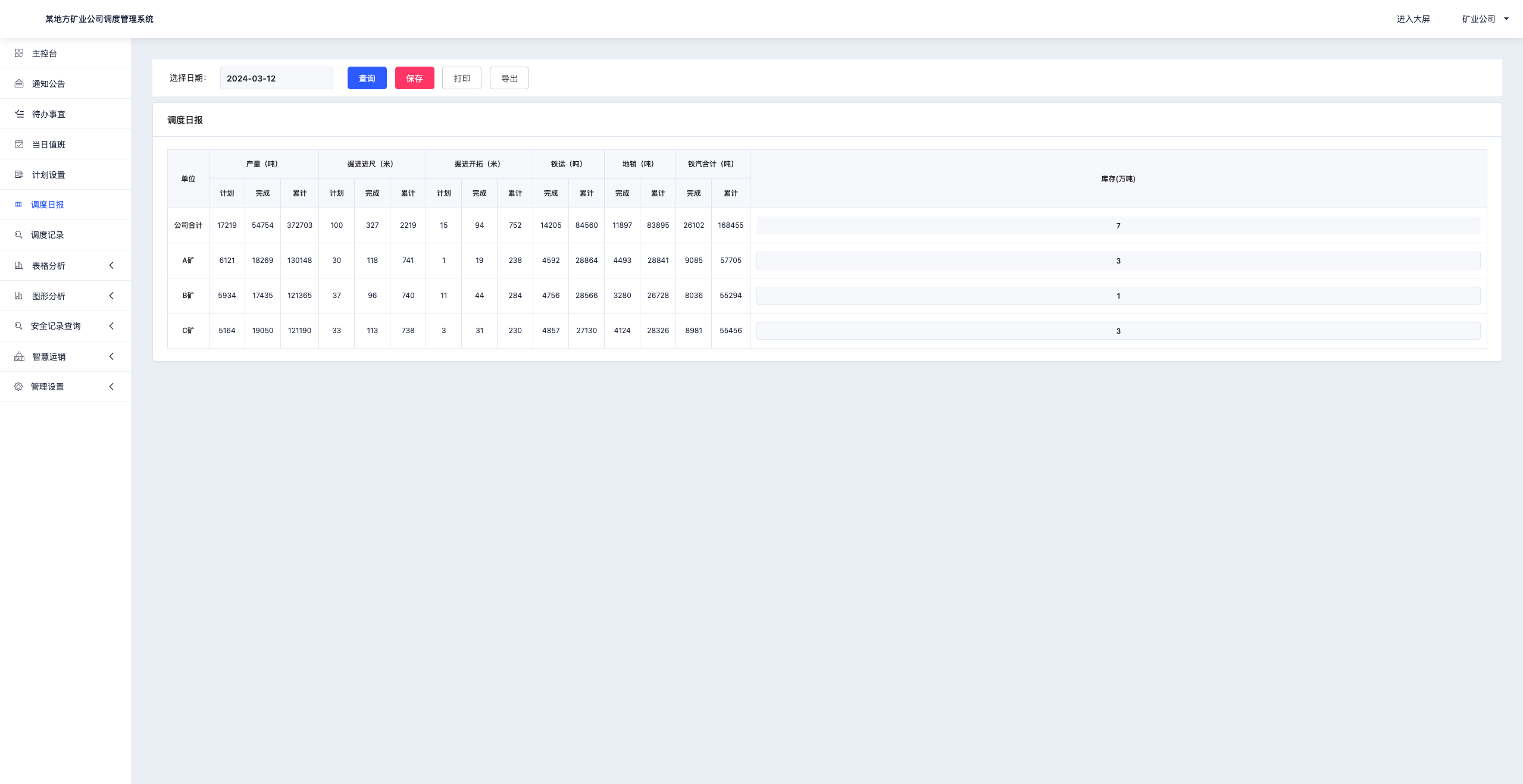
Task: Click the B矿 库存 input showing 1
Action: point(1118,296)
